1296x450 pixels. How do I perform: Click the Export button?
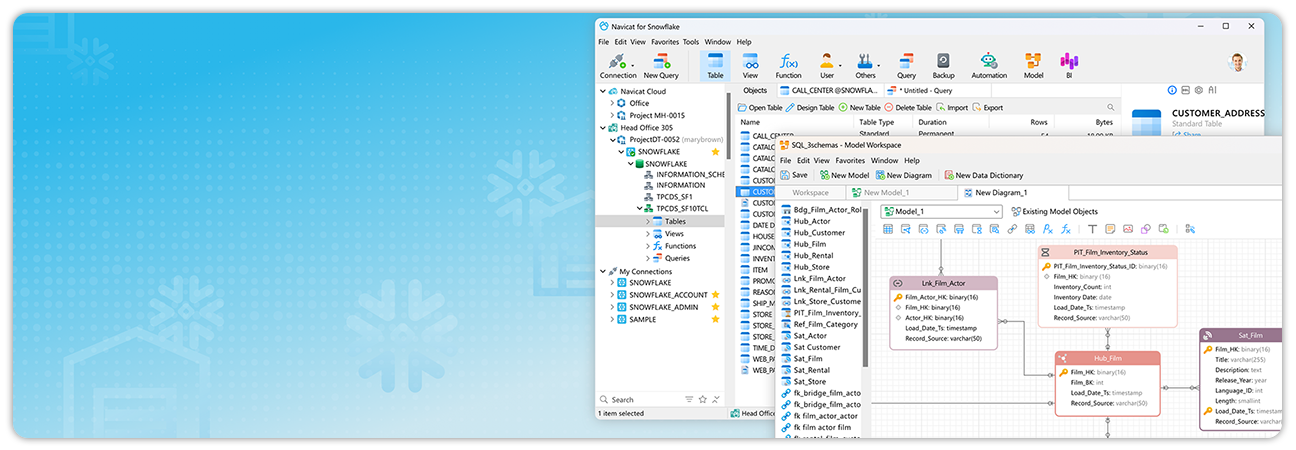click(987, 107)
